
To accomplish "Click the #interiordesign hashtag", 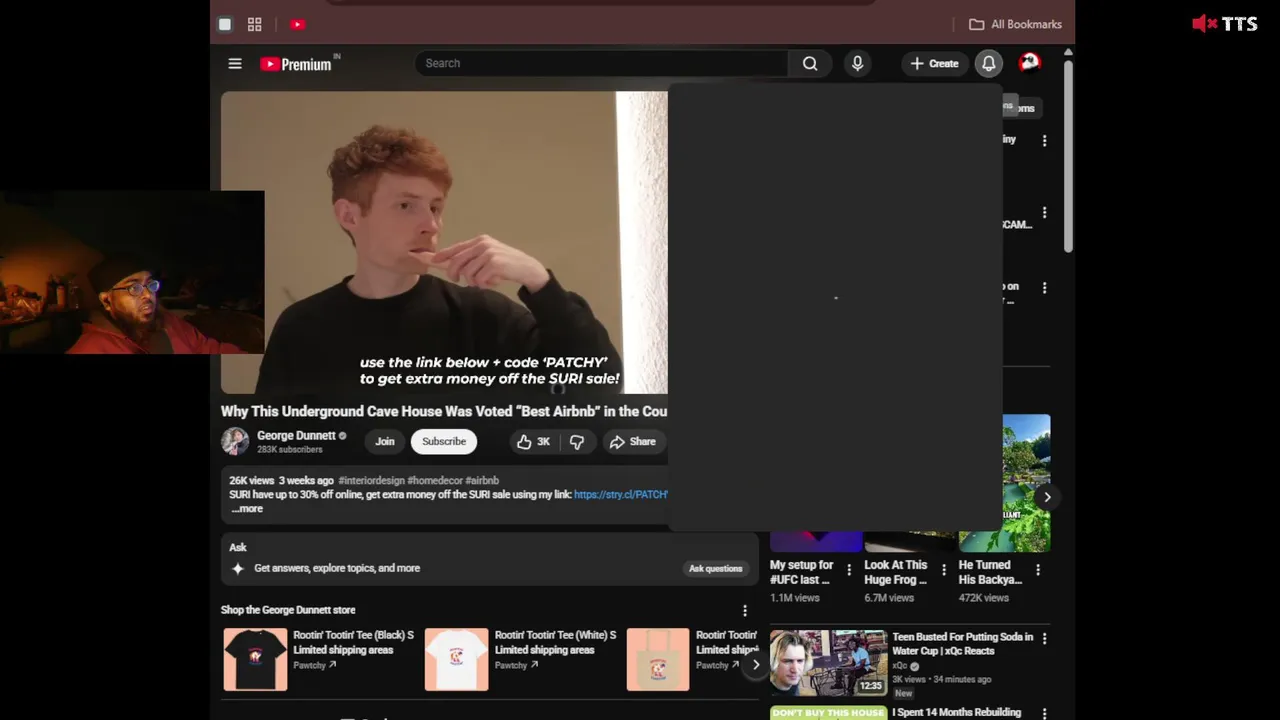I will [x=371, y=481].
